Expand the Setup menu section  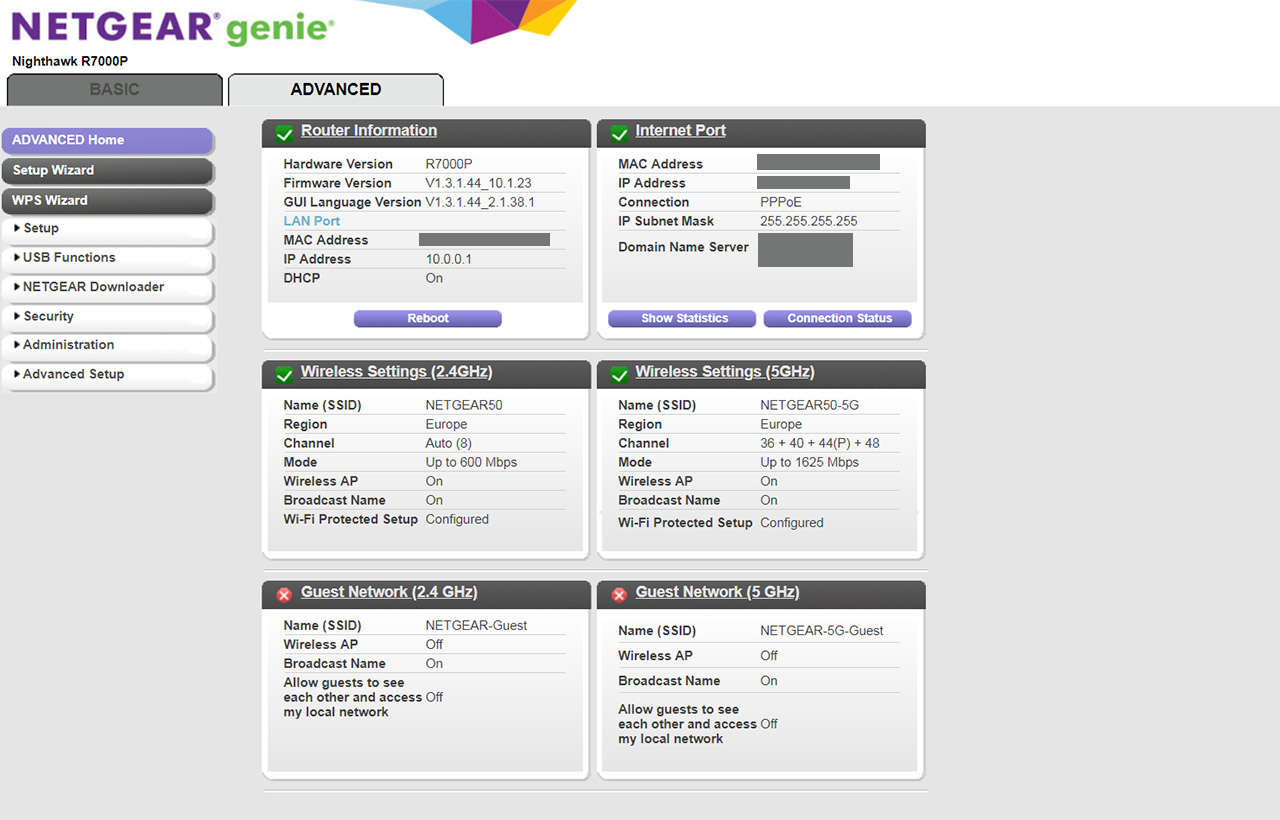click(107, 229)
